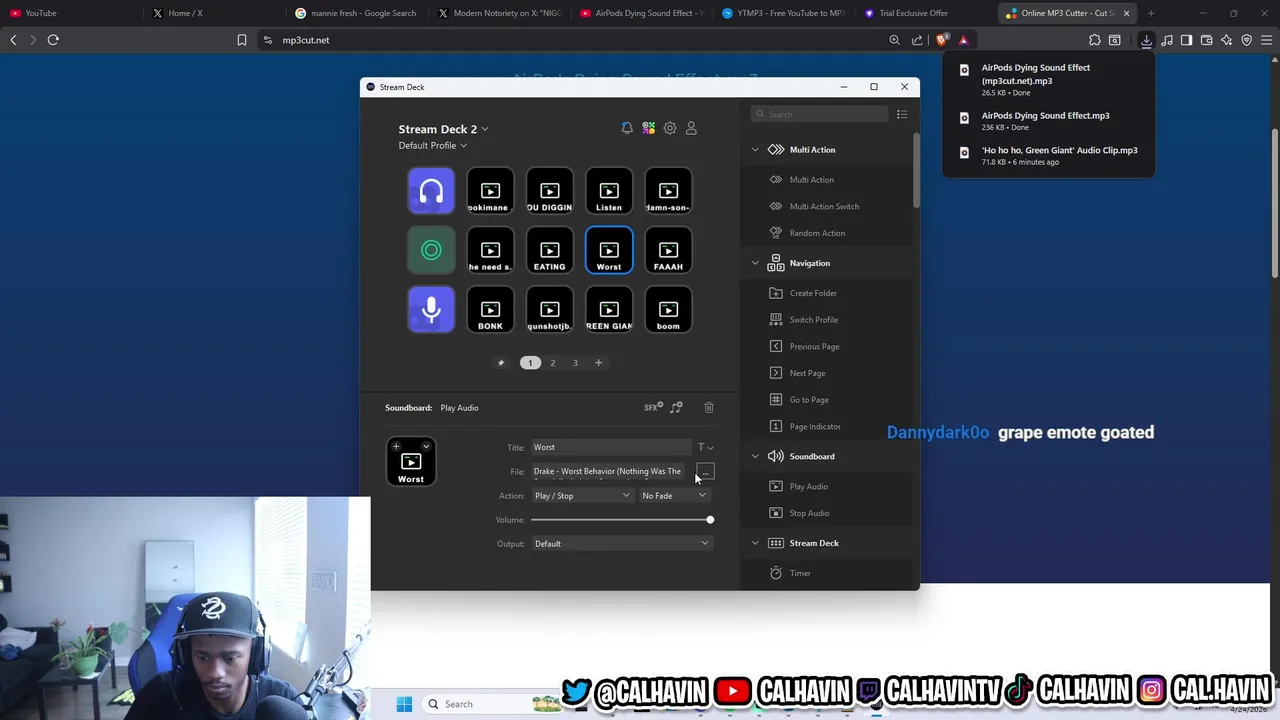
Task: Toggle actions list view icon
Action: (902, 114)
